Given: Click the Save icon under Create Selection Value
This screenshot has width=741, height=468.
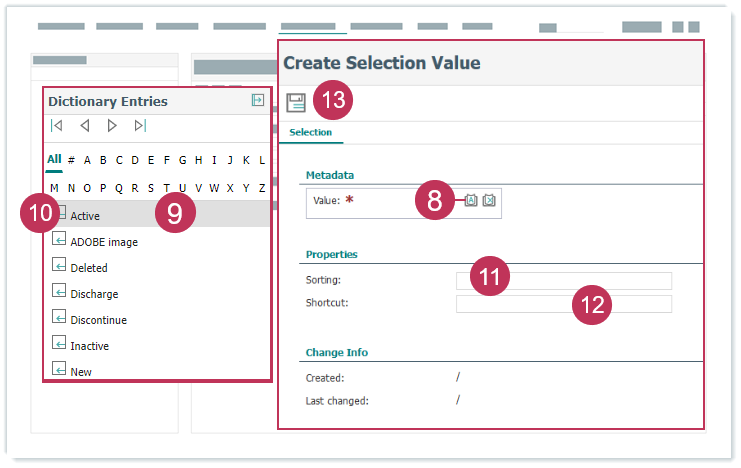Looking at the screenshot, I should click(296, 103).
